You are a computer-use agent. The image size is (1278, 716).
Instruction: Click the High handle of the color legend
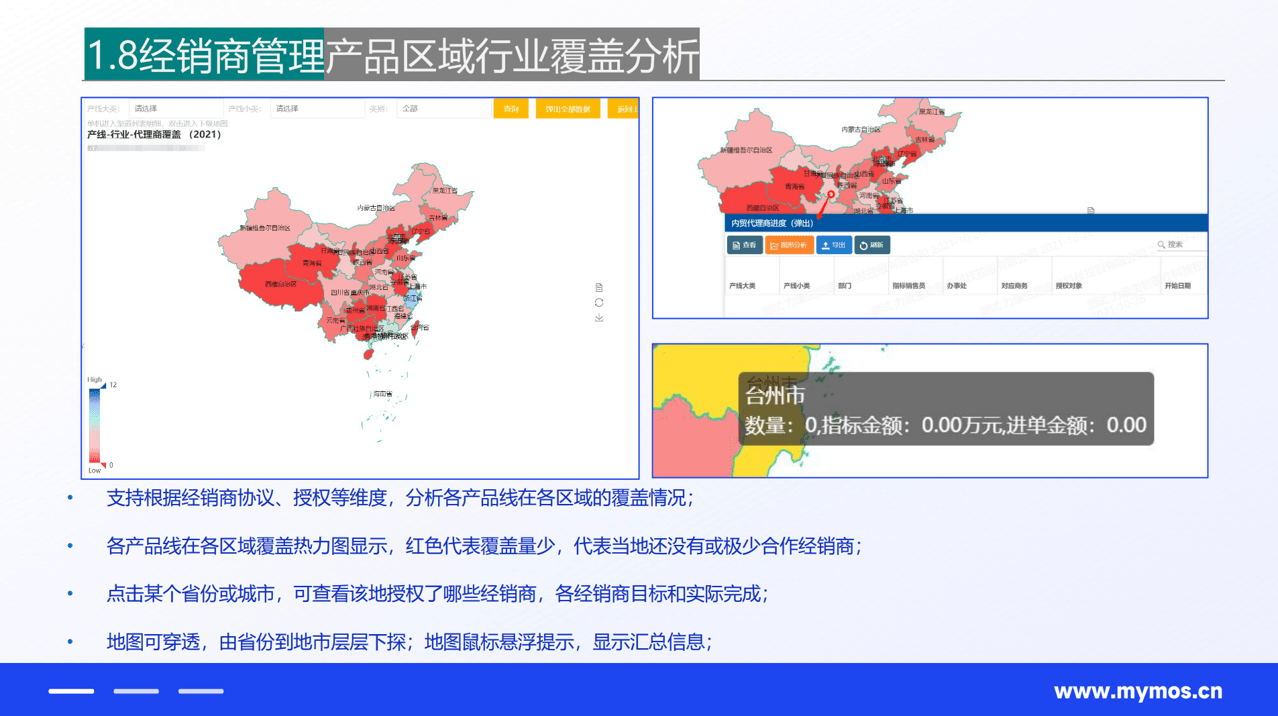[103, 385]
